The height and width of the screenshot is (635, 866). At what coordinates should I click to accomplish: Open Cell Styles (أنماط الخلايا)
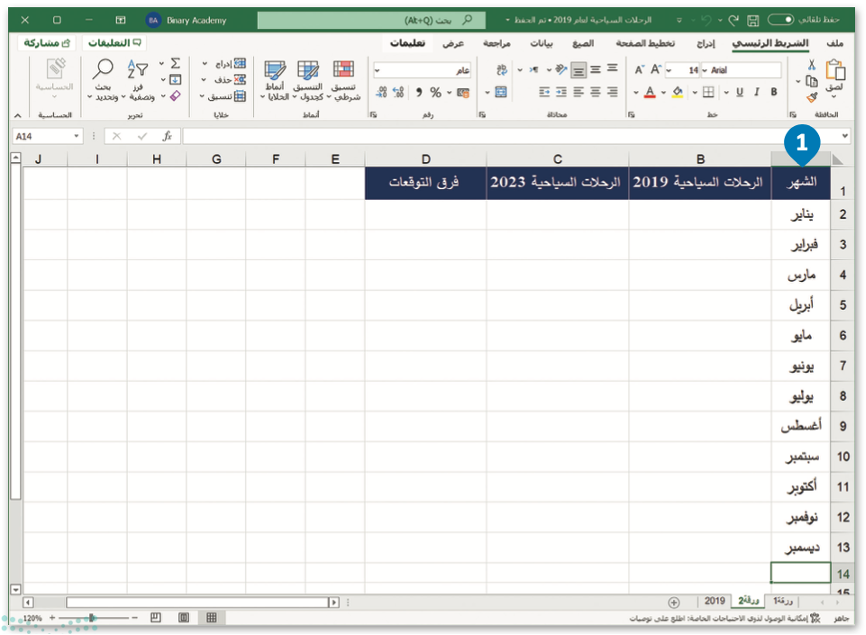(275, 81)
